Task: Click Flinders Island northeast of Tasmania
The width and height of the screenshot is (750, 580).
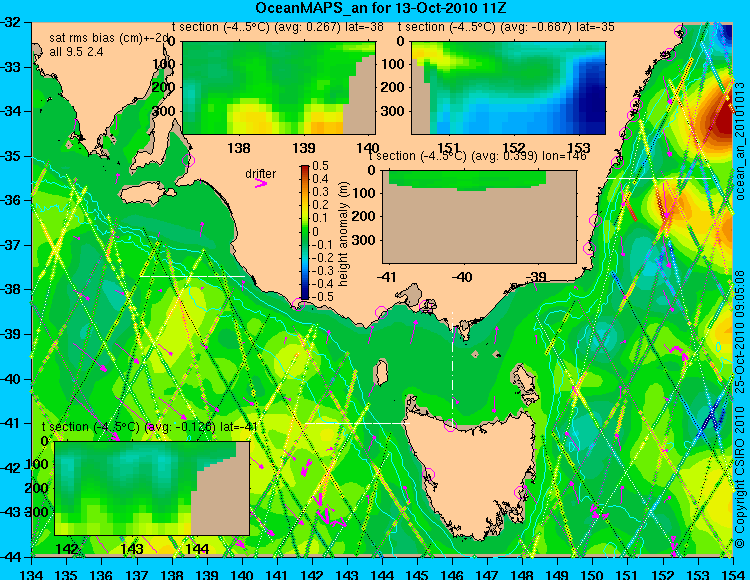Action: tap(524, 379)
